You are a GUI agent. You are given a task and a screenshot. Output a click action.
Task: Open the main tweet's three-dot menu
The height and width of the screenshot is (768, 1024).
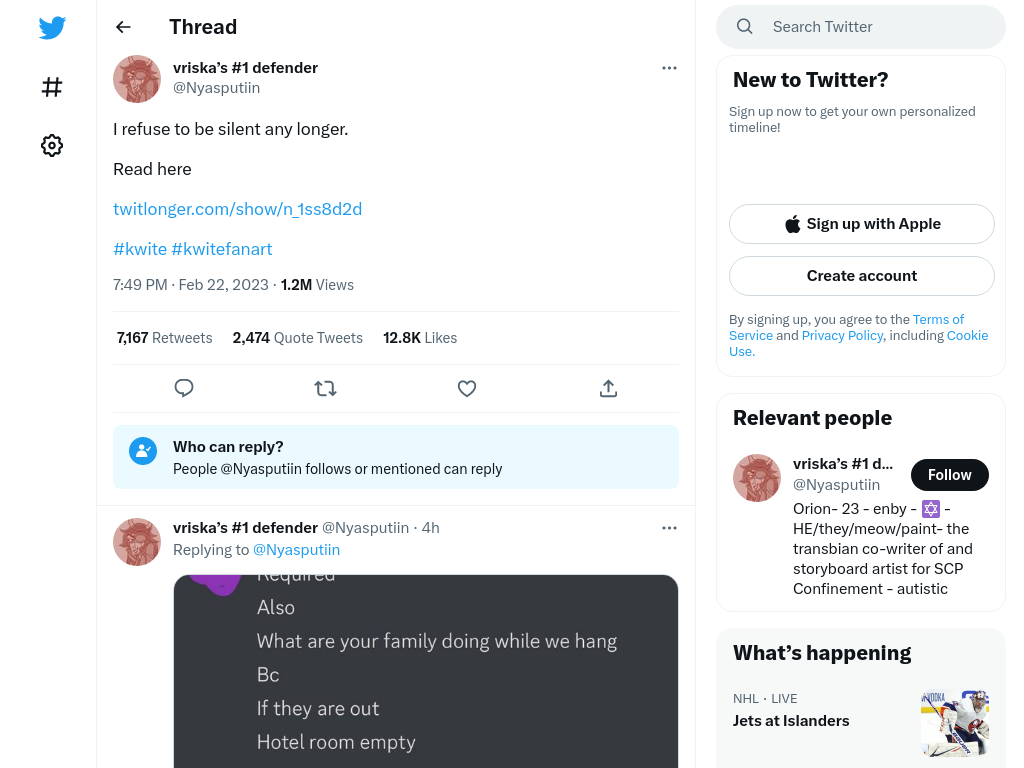point(669,68)
